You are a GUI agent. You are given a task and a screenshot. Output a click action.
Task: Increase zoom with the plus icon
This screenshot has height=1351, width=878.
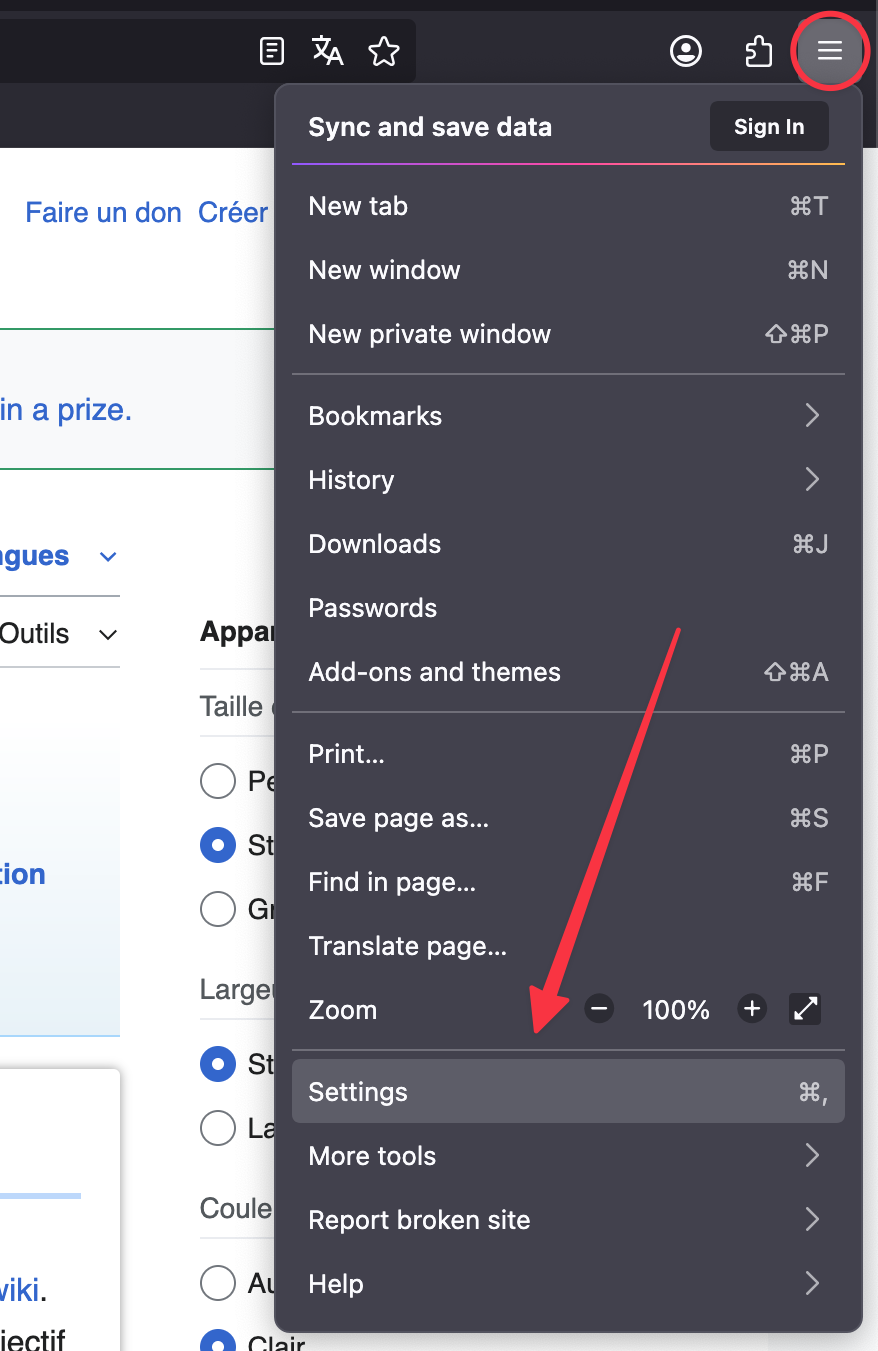point(751,1009)
